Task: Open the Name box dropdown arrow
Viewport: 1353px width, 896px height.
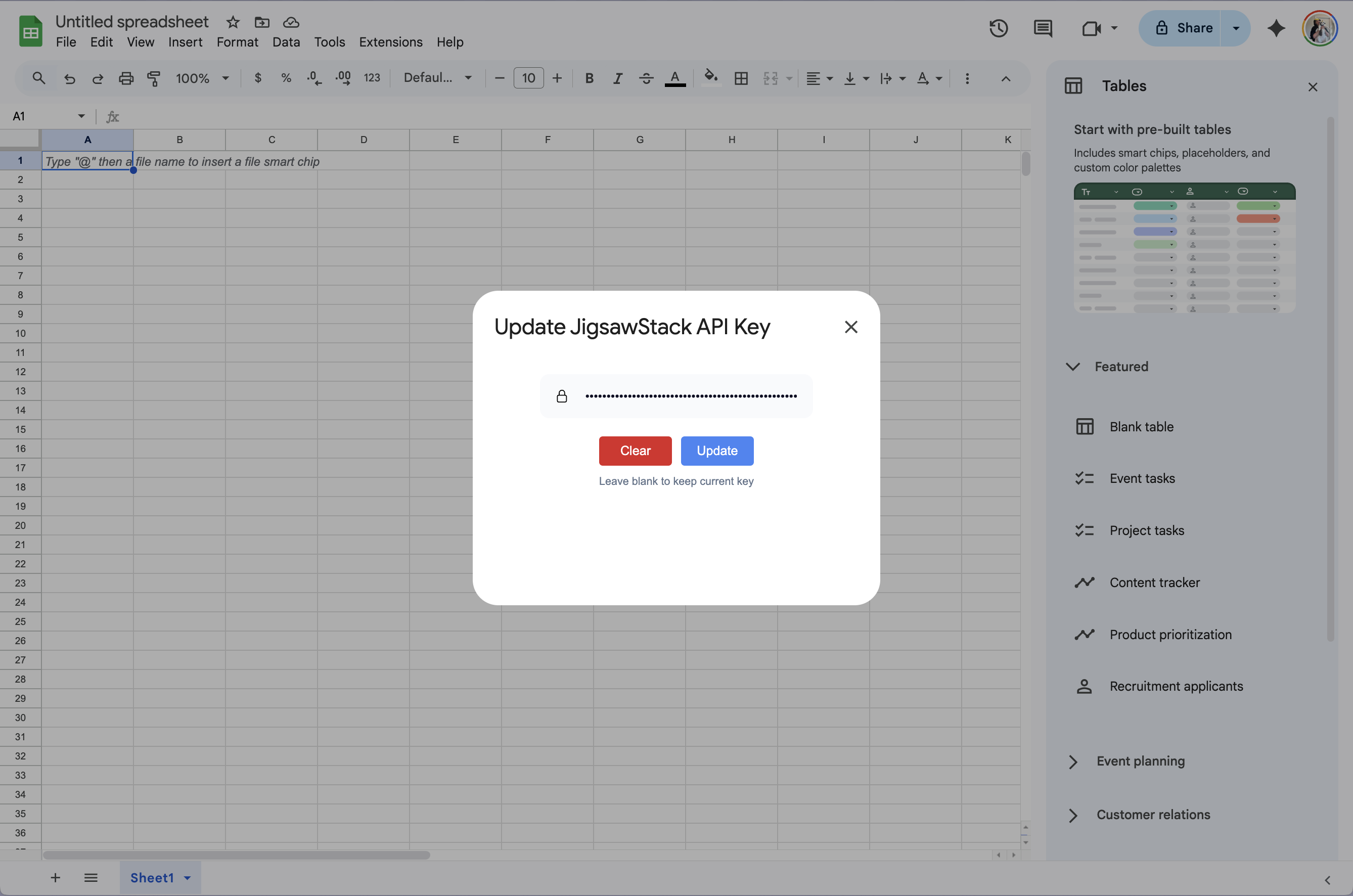Action: click(81, 116)
